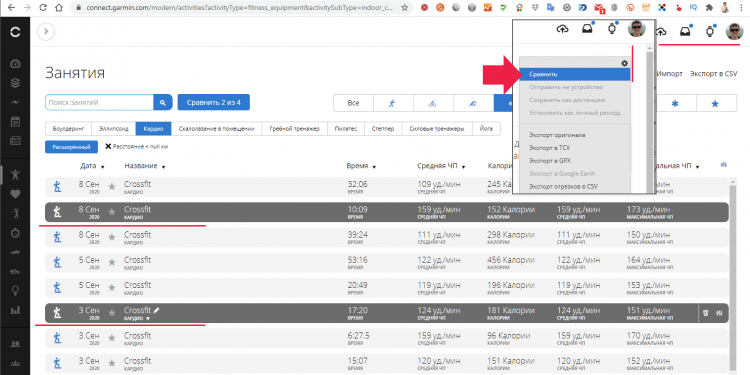Edit the 17:20 Crossfit name via pencil icon
The image size is (750, 375).
tap(157, 310)
